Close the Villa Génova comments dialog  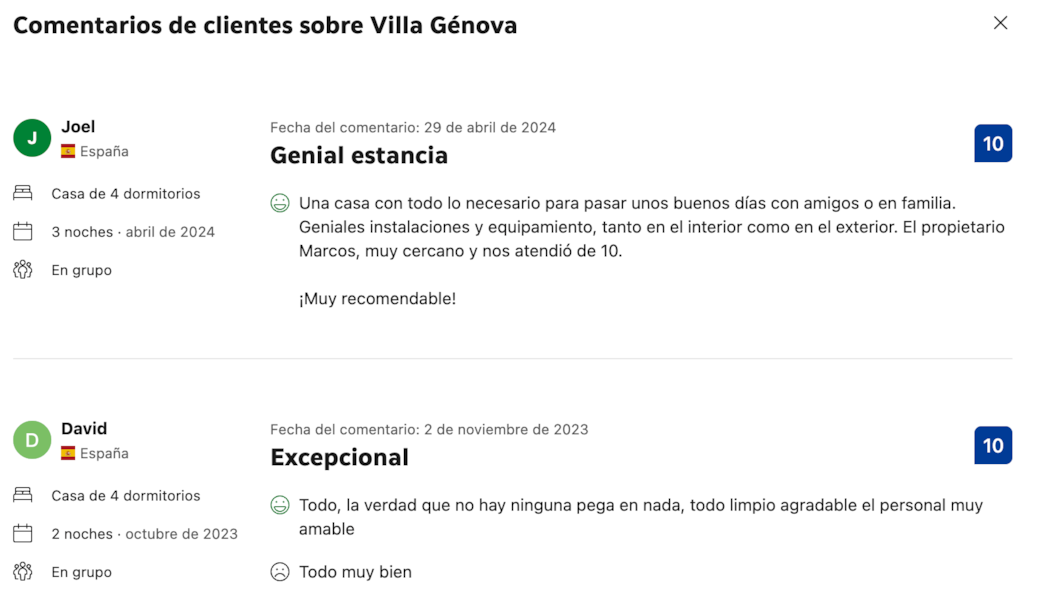coord(1000,23)
